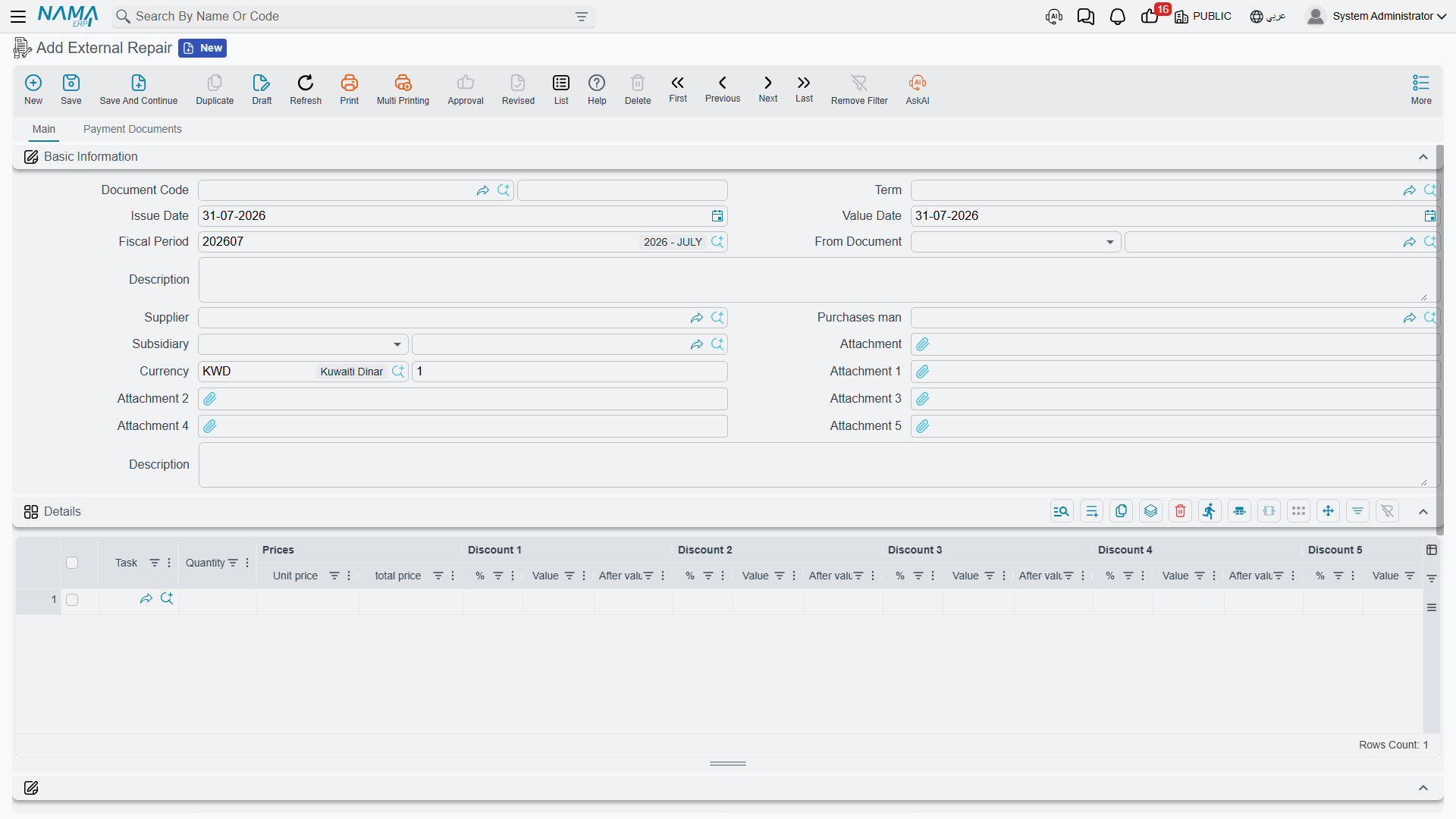Click the first Description text area
This screenshot has width=1456, height=819.
[817, 280]
